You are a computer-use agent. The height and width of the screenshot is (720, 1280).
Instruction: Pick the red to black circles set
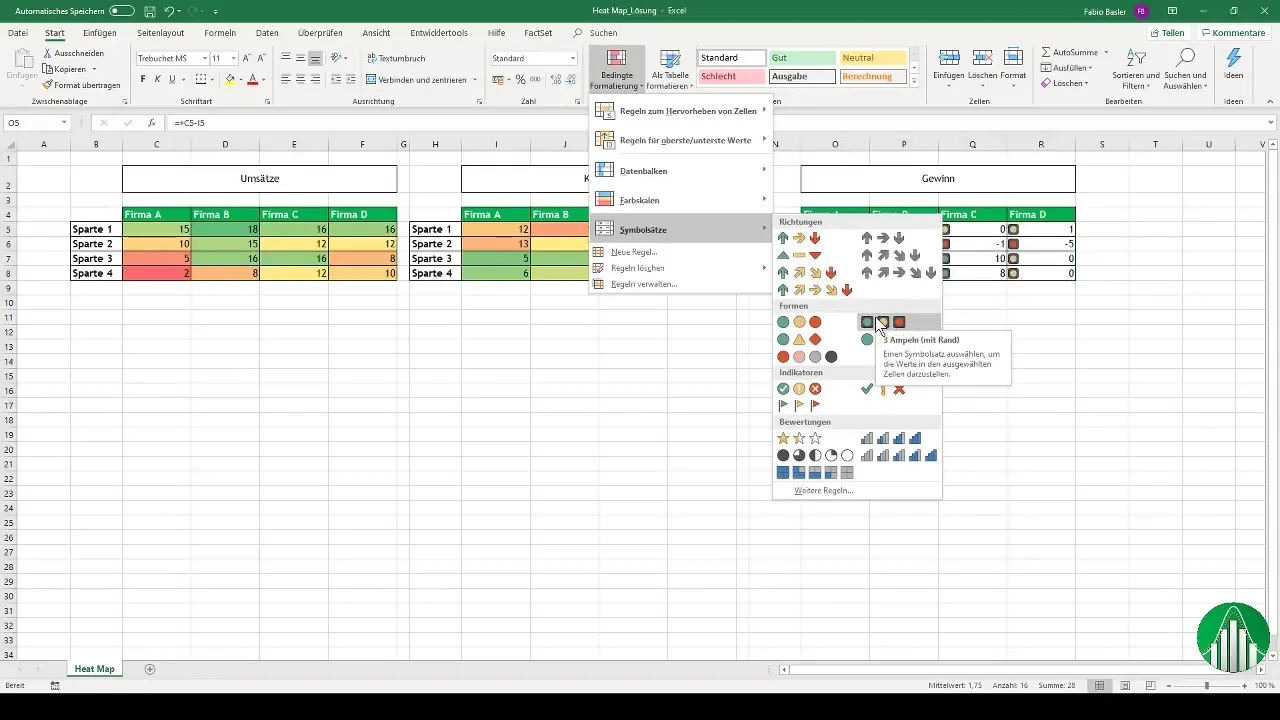pos(807,357)
